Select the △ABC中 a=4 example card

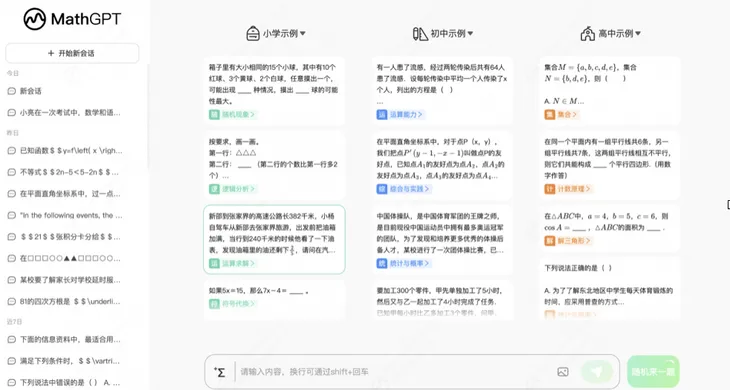point(609,229)
